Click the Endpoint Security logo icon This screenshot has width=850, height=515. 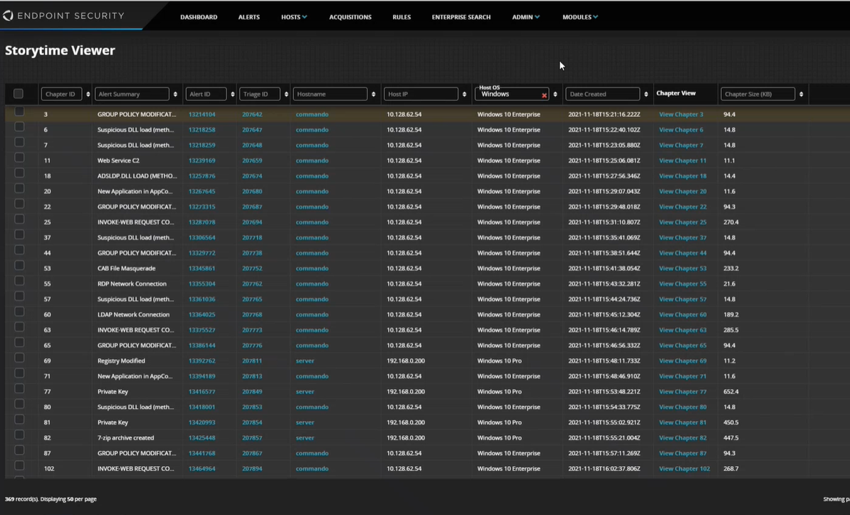point(8,16)
